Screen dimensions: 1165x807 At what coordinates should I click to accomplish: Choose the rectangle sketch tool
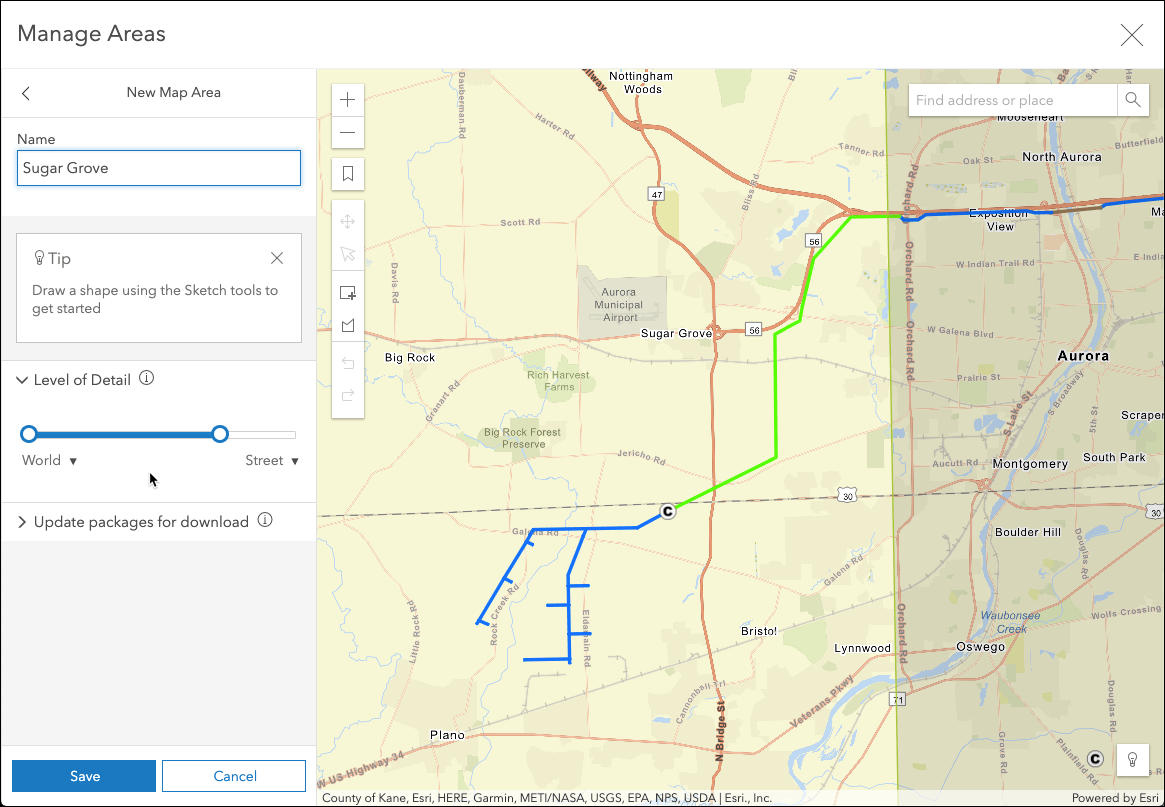348,293
